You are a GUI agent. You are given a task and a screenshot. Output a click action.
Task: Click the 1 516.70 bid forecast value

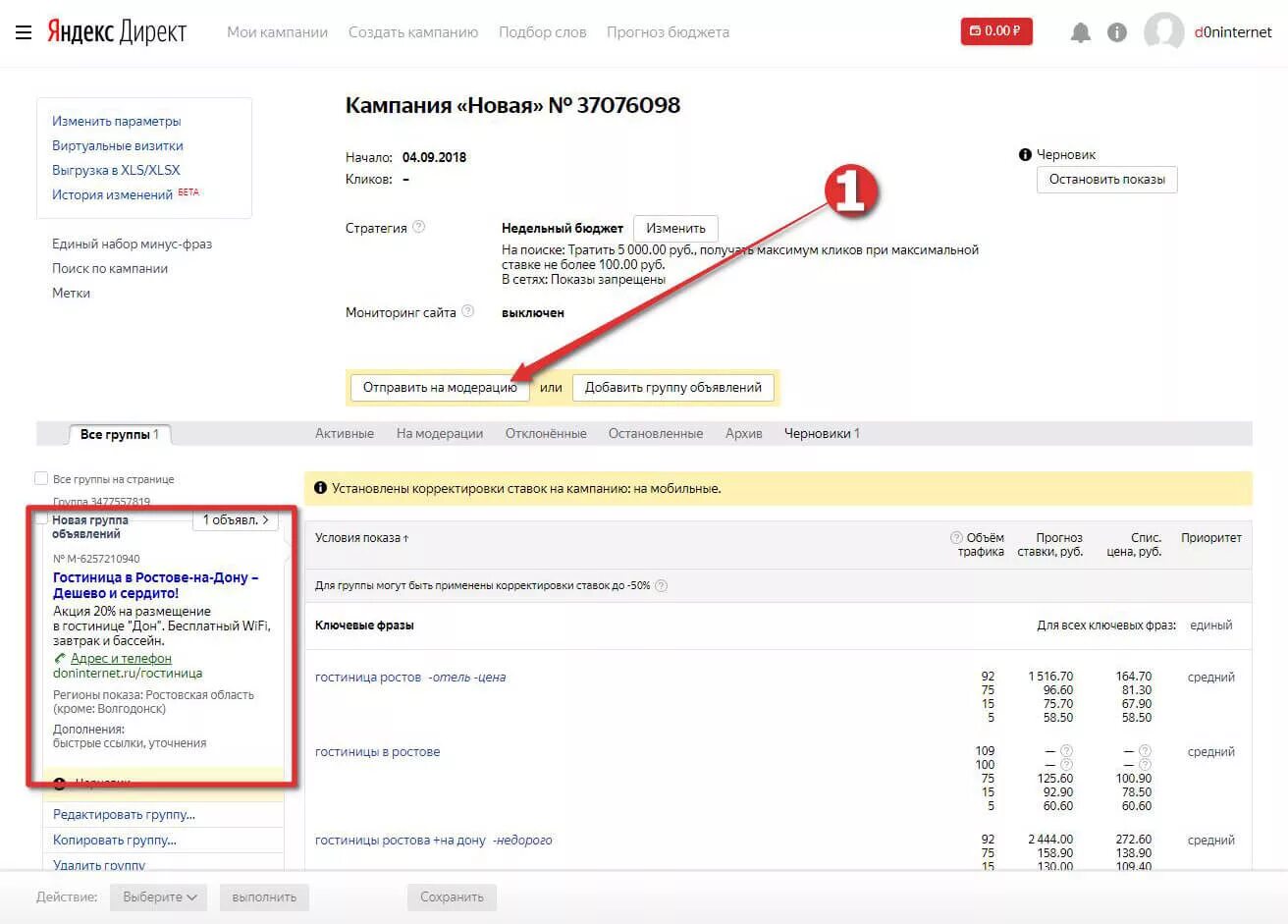pyautogui.click(x=1050, y=676)
